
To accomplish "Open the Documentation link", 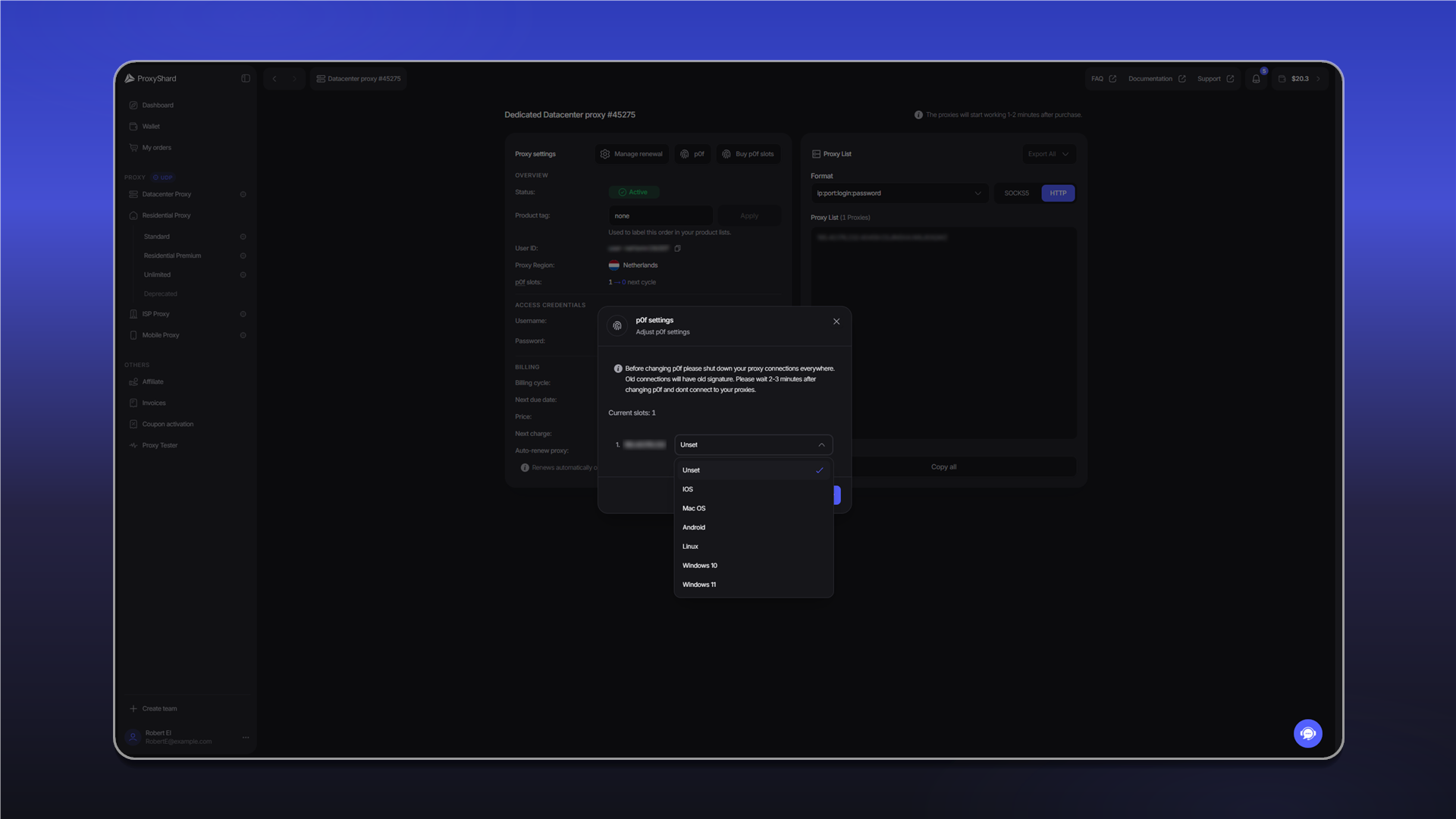I will click(x=1156, y=79).
